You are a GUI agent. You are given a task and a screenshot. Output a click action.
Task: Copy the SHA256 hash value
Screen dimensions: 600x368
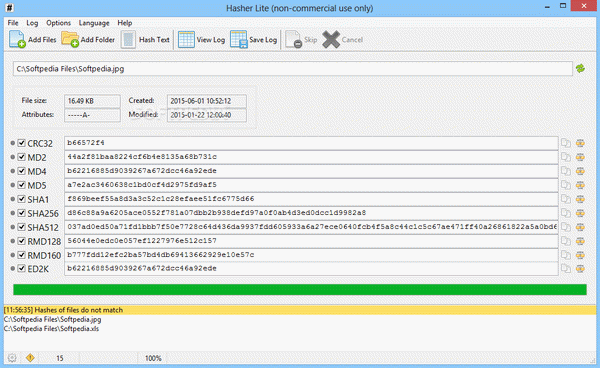(x=566, y=213)
